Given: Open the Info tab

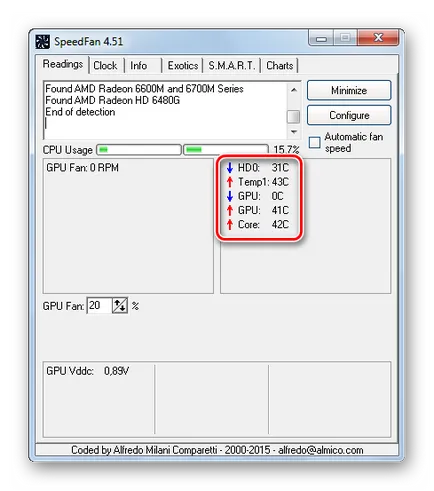Looking at the screenshot, I should coord(139,65).
